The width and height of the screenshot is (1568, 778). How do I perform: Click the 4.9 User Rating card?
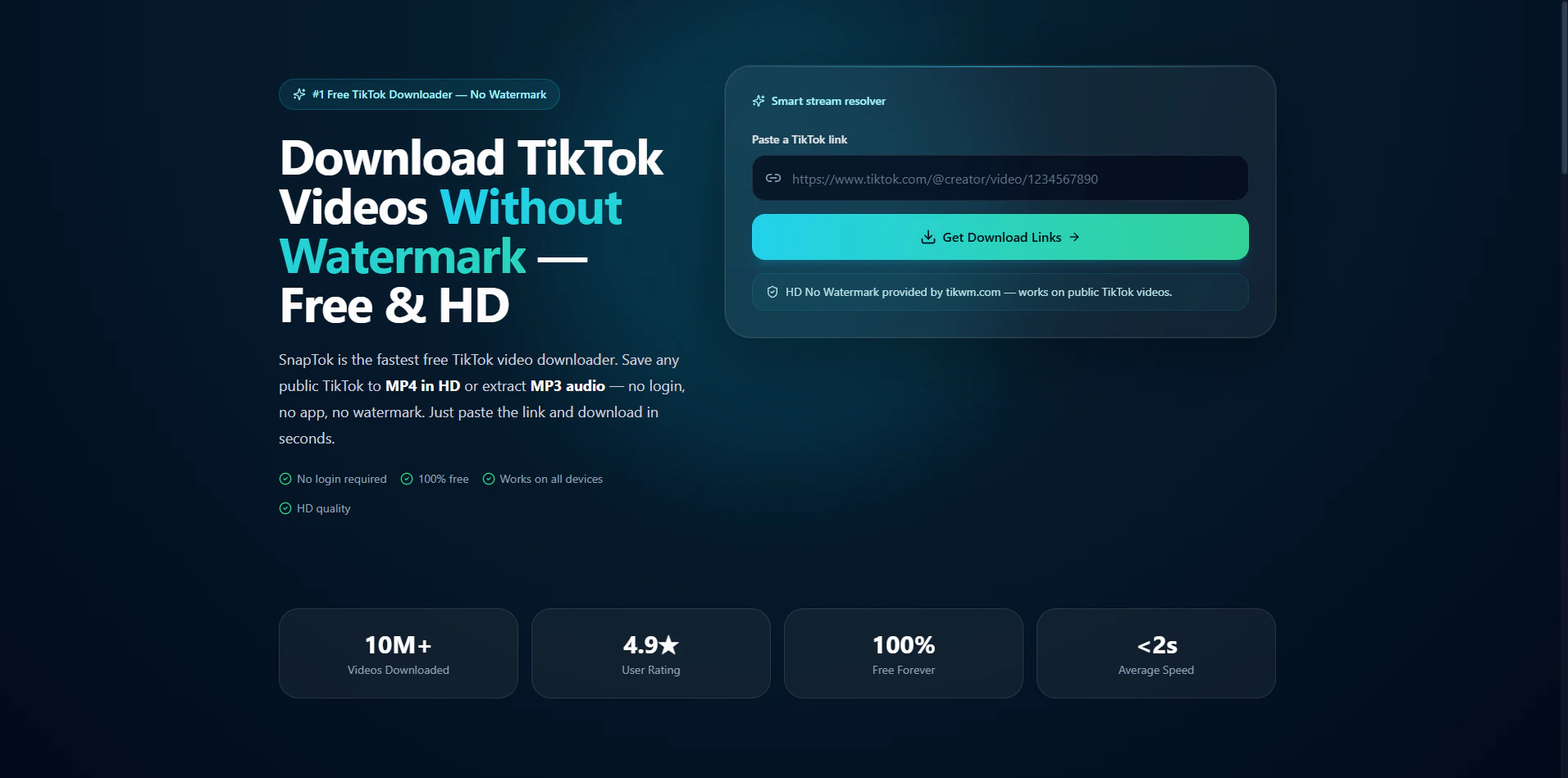pyautogui.click(x=651, y=653)
